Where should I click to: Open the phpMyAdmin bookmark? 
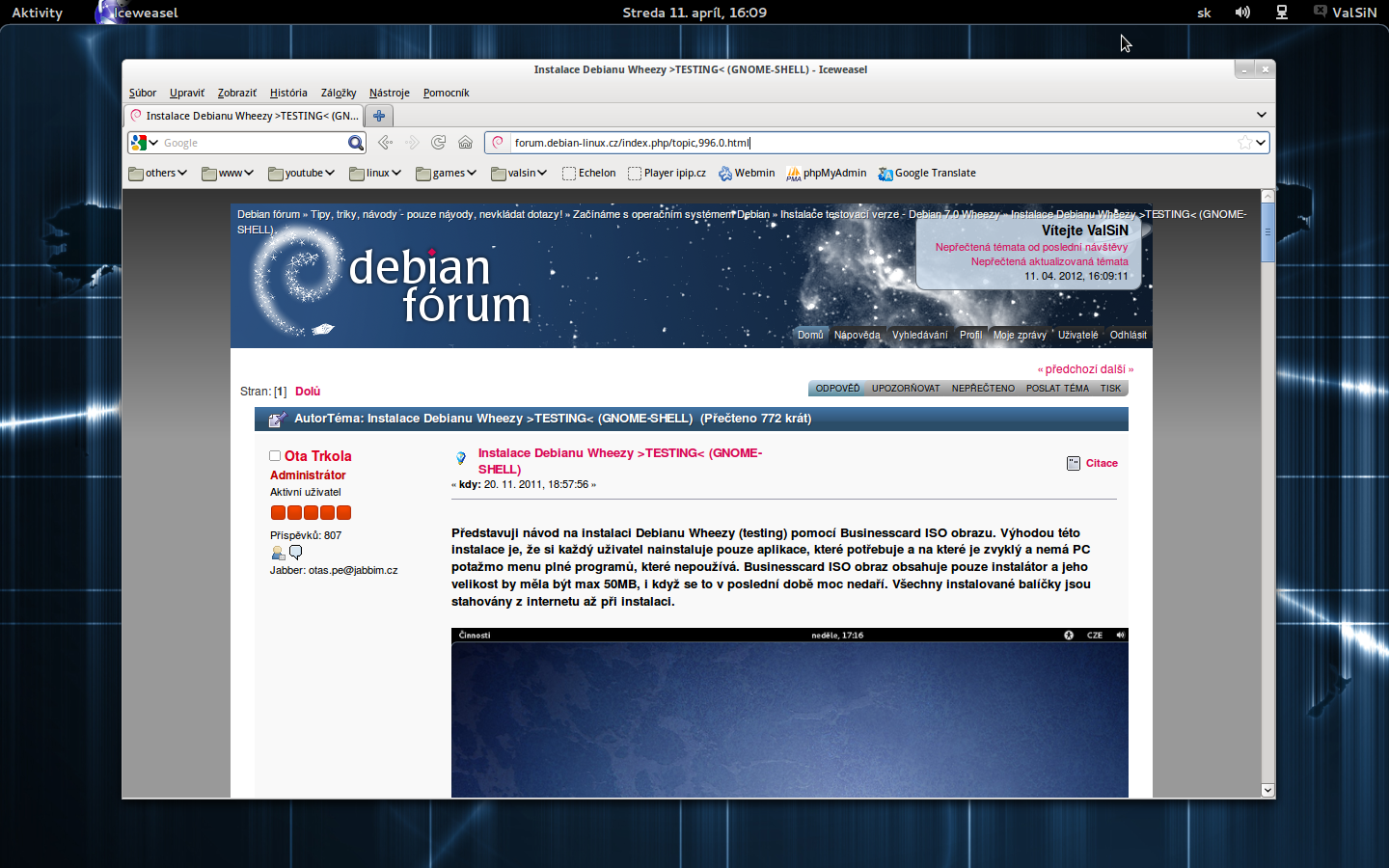(826, 174)
